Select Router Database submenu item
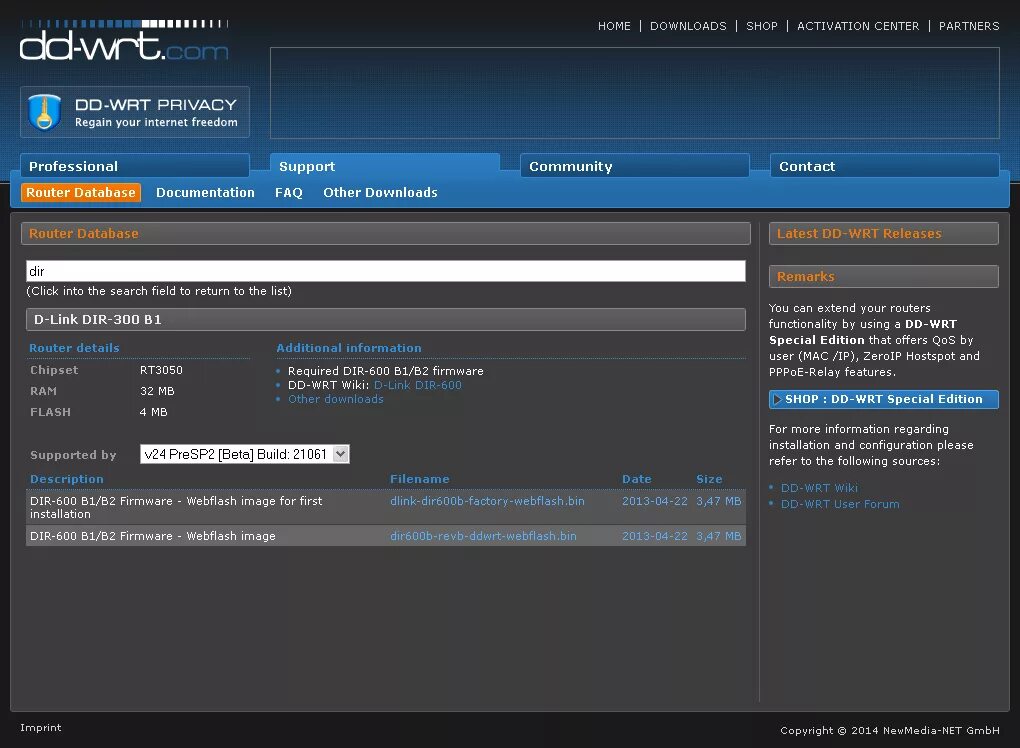Screen dimensions: 1020x748 81,193
